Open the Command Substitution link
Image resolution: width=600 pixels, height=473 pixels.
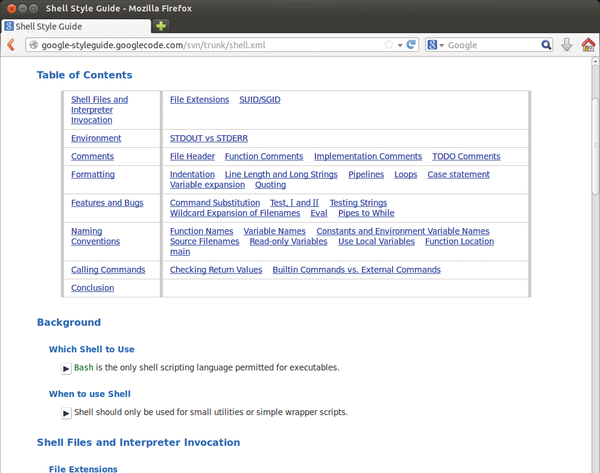[215, 202]
